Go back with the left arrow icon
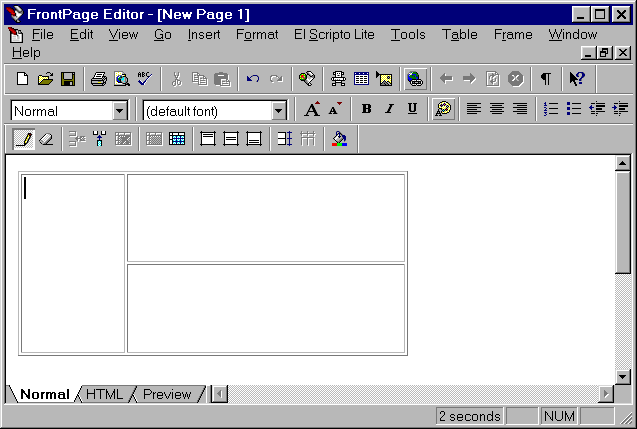637x429 pixels. coord(446,78)
